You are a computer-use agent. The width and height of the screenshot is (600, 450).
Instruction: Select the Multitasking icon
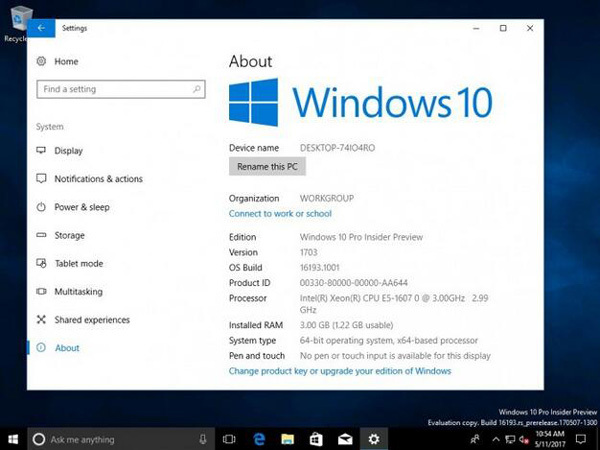(41, 292)
